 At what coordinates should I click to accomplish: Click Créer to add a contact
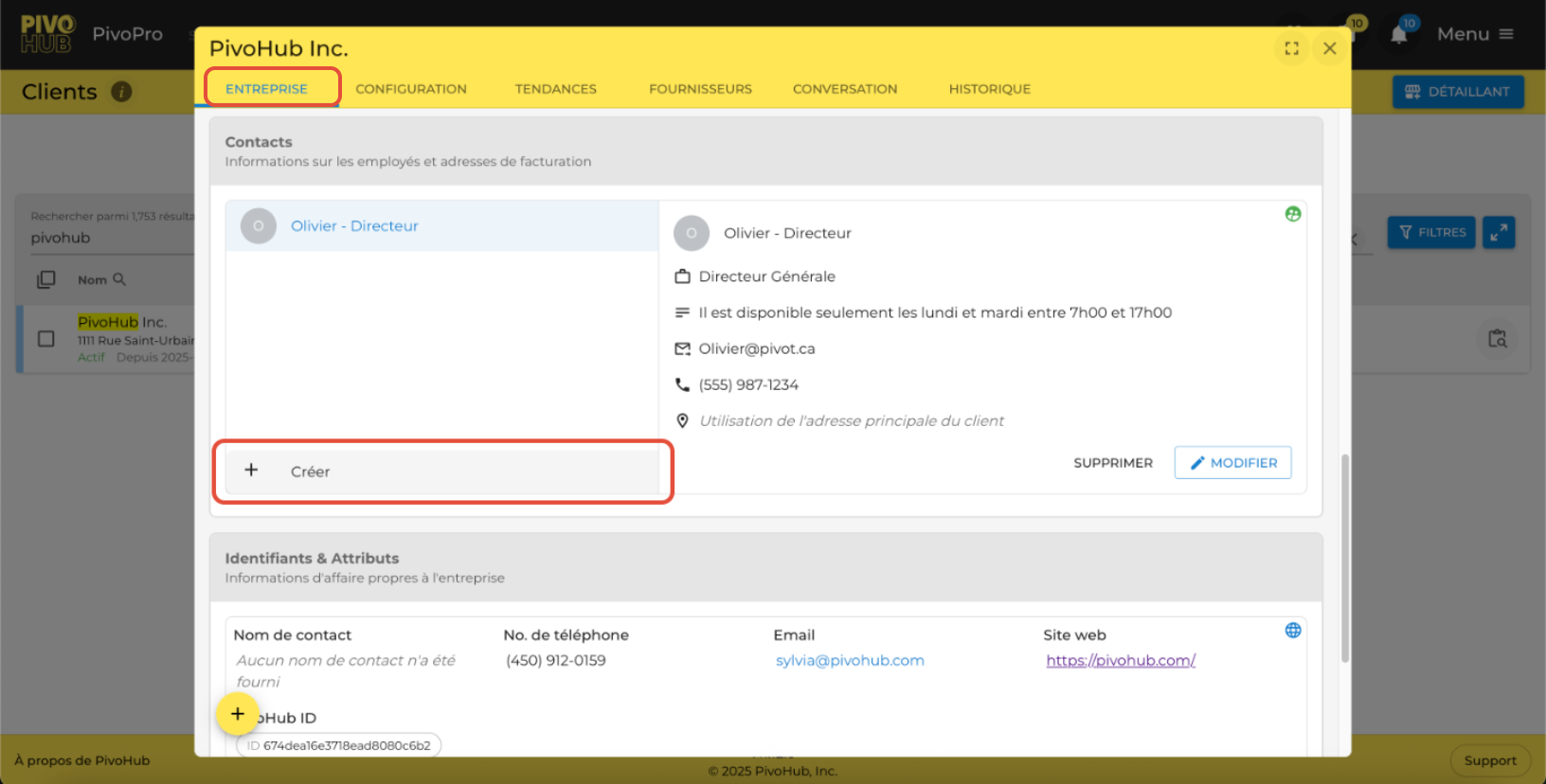pos(442,471)
